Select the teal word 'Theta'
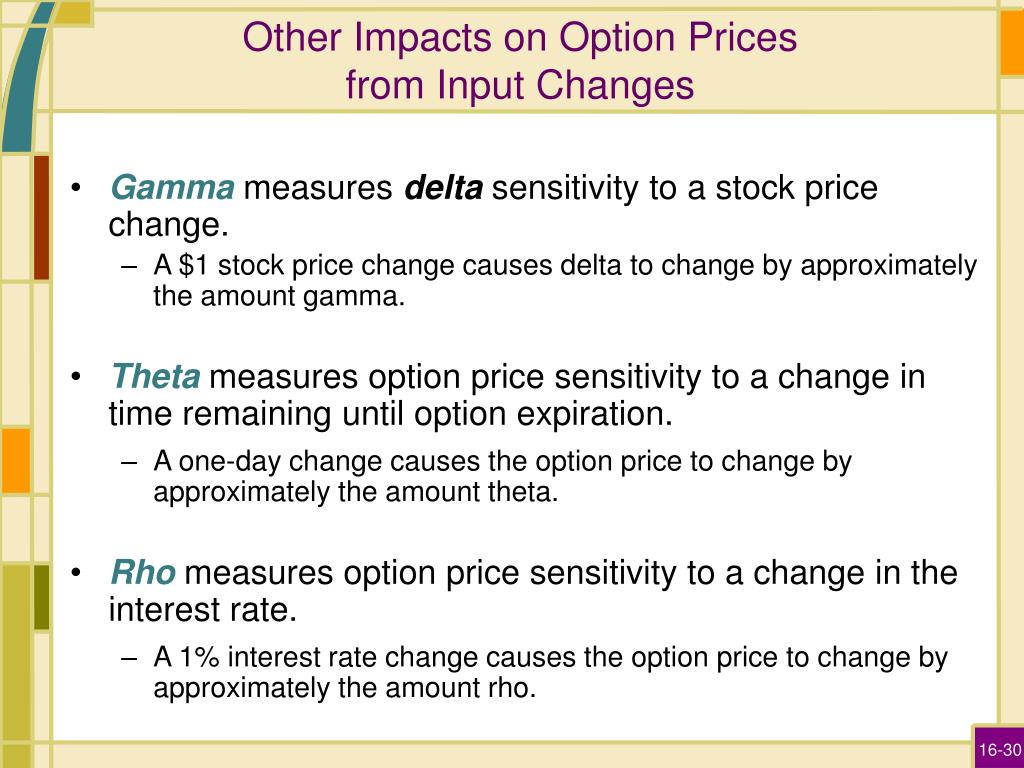 point(155,377)
